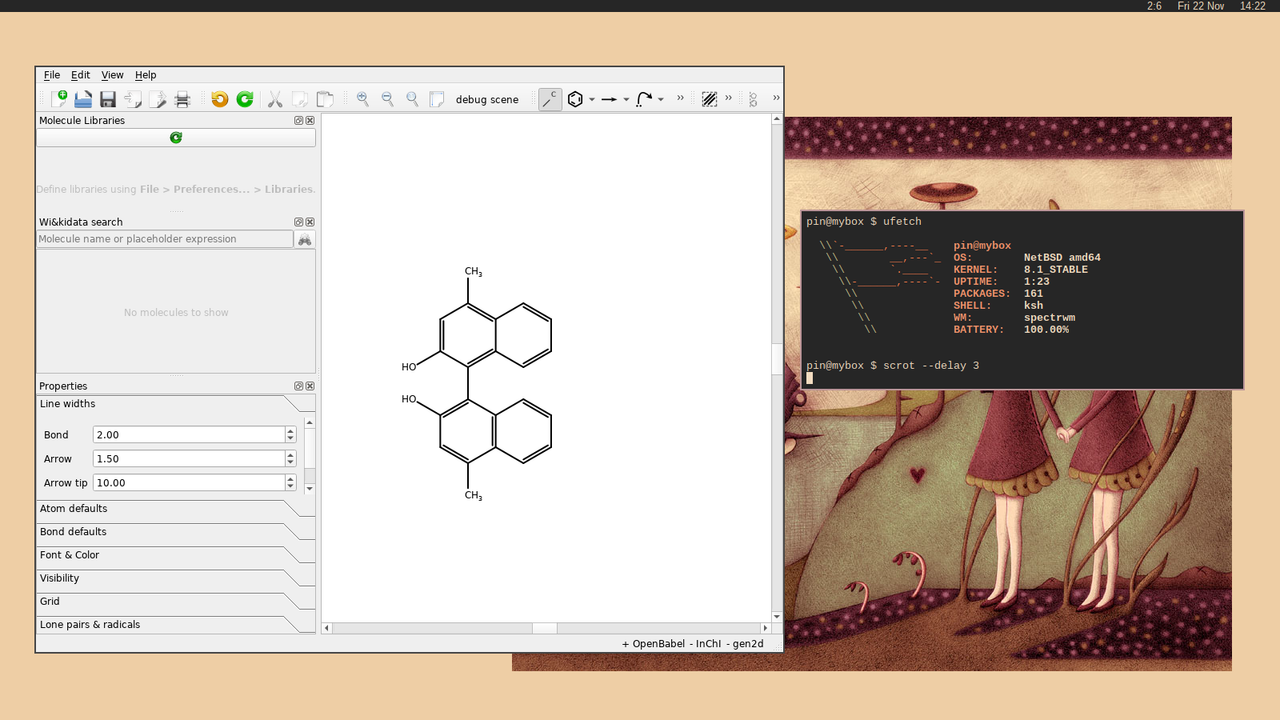Reload molecule libraries with green refresh button

coord(176,138)
